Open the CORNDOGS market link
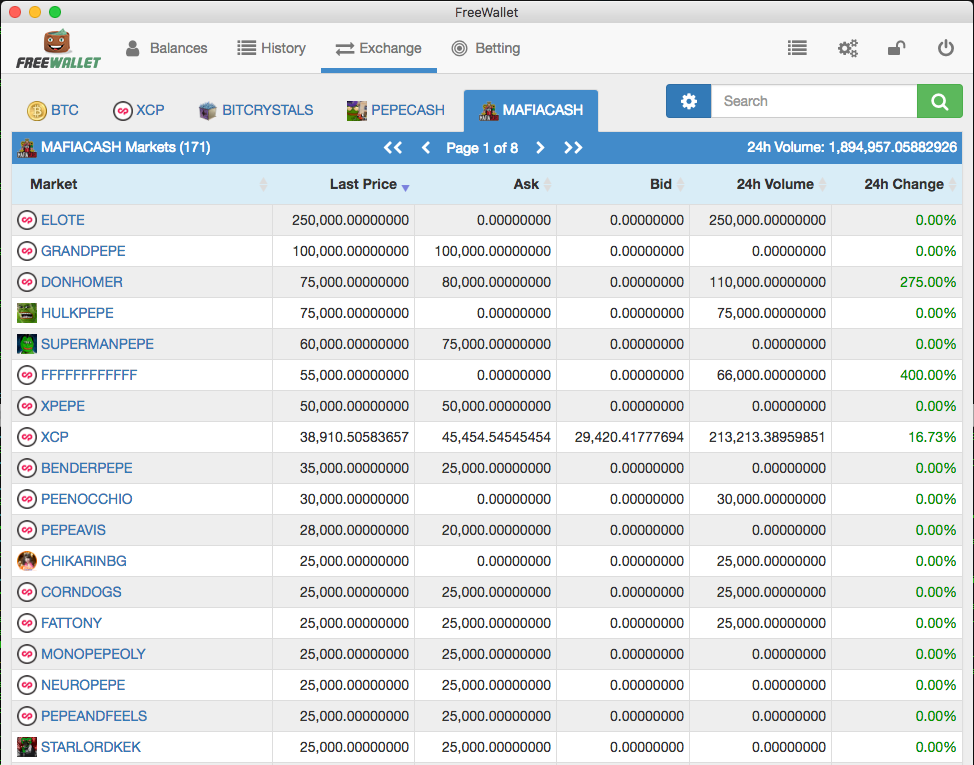This screenshot has height=765, width=974. coord(81,592)
